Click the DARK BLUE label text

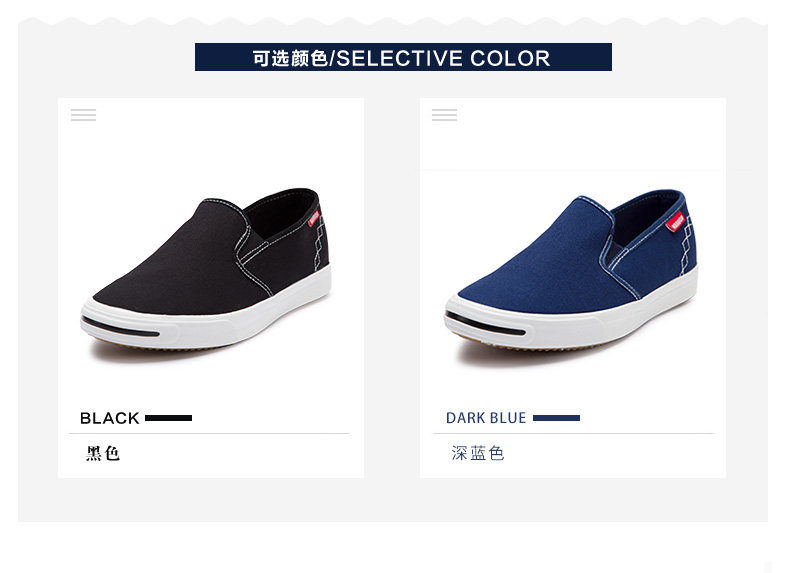pos(486,418)
